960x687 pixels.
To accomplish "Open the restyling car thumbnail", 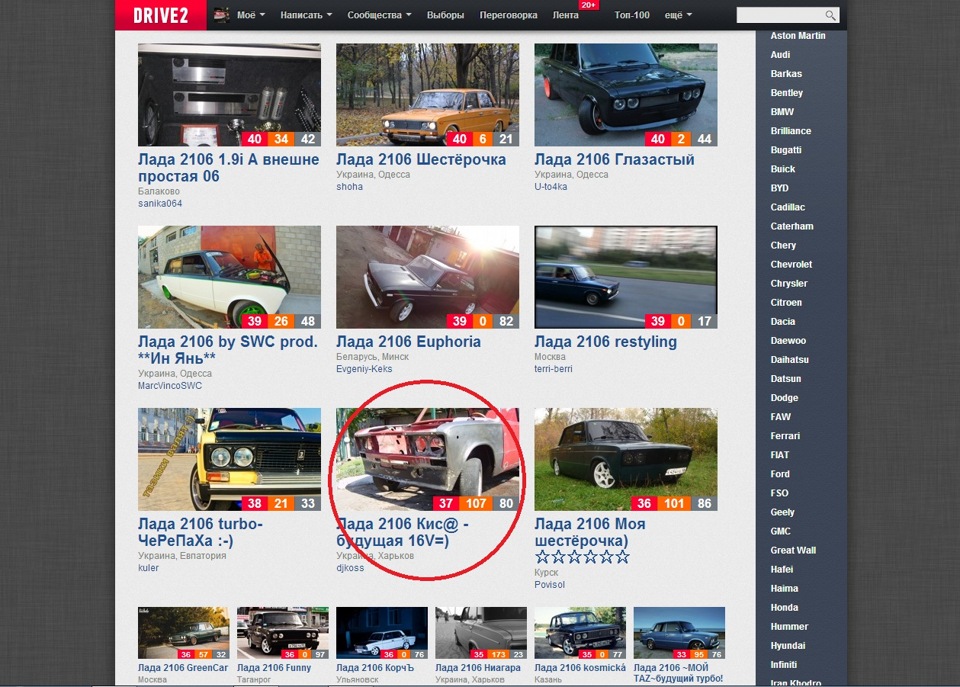I will point(626,277).
